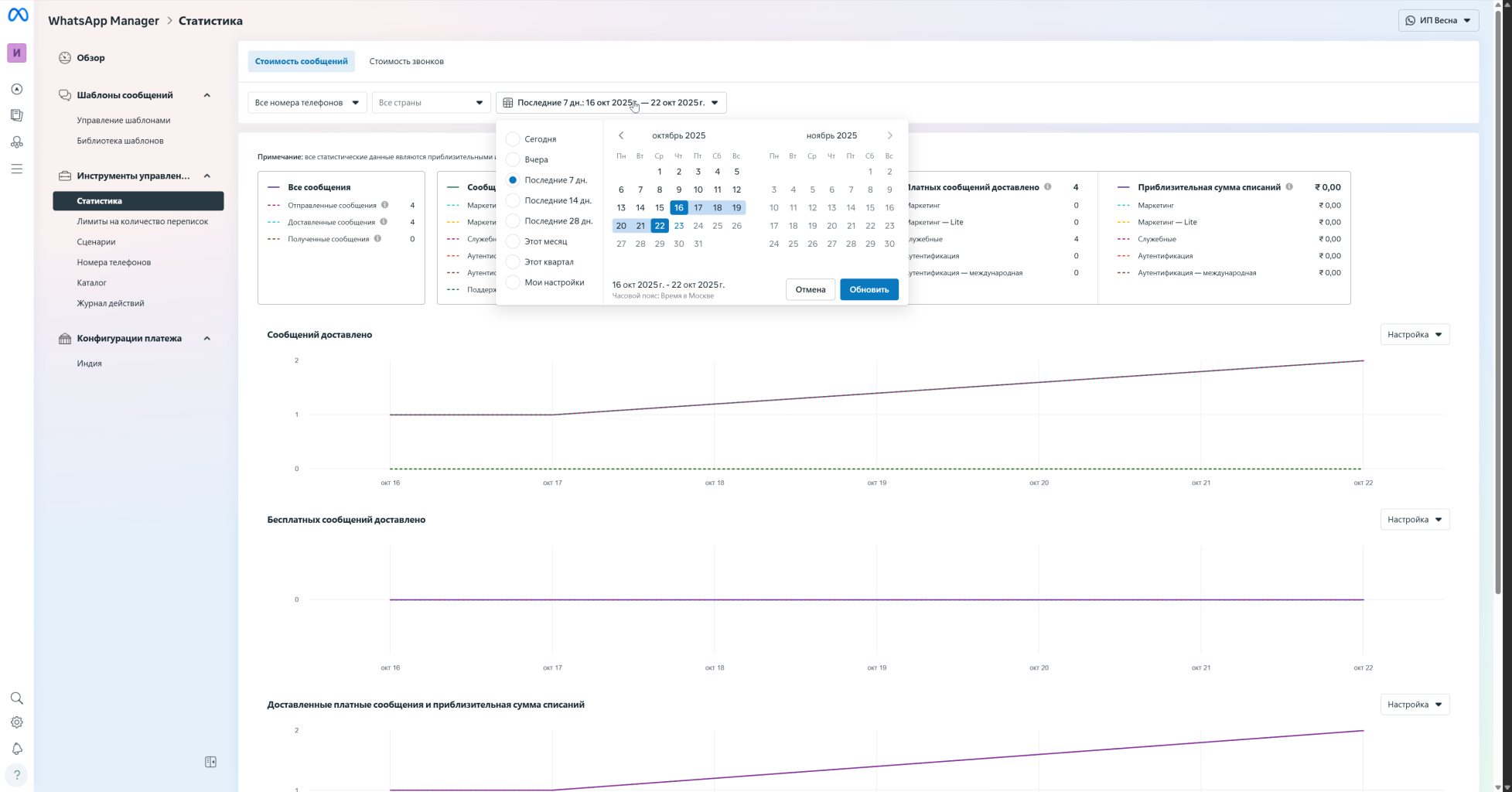Screen dimensions: 1512x792
Task: Open the notifications bell icon
Action: pyautogui.click(x=16, y=749)
